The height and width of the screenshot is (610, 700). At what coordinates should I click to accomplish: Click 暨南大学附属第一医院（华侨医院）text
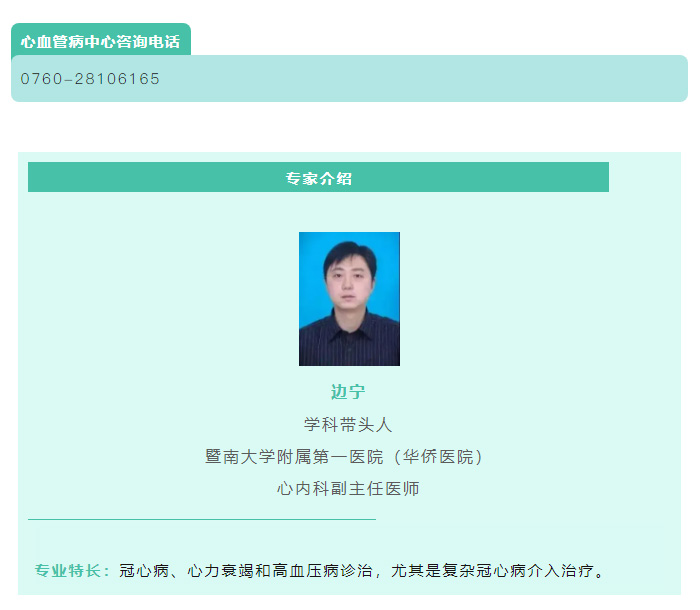[344, 456]
